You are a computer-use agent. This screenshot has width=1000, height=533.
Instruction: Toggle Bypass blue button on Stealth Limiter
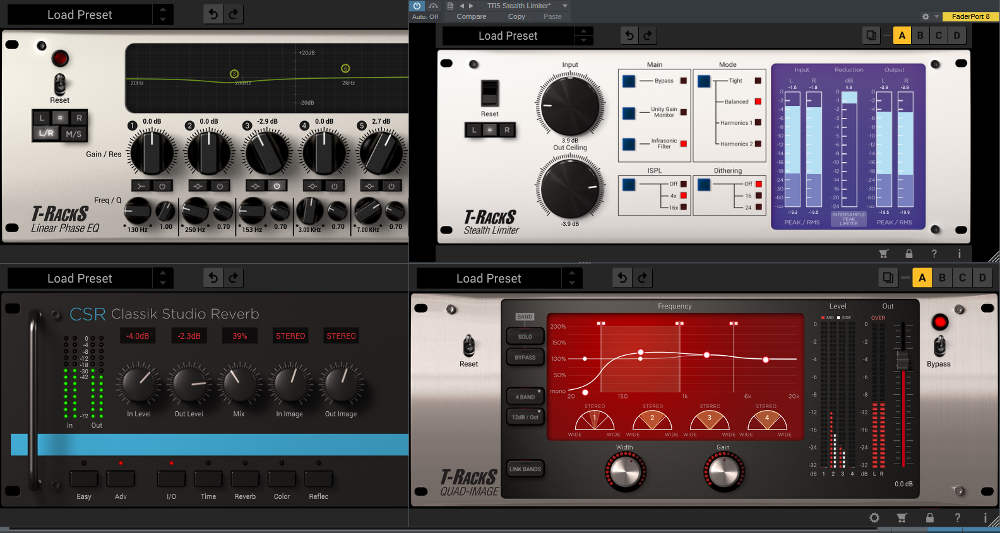(629, 81)
